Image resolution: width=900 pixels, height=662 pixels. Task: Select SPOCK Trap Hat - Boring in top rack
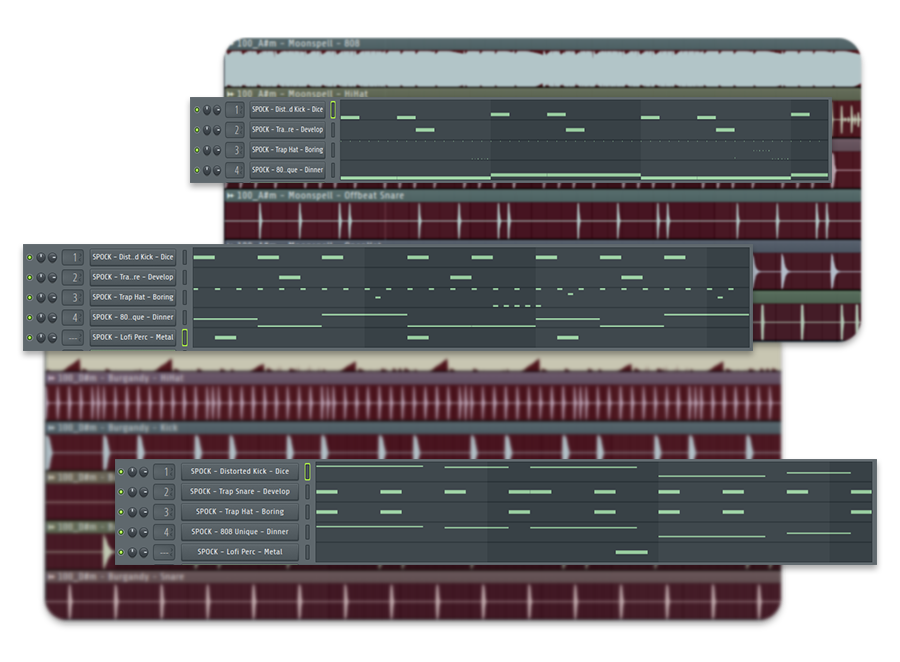coord(287,150)
